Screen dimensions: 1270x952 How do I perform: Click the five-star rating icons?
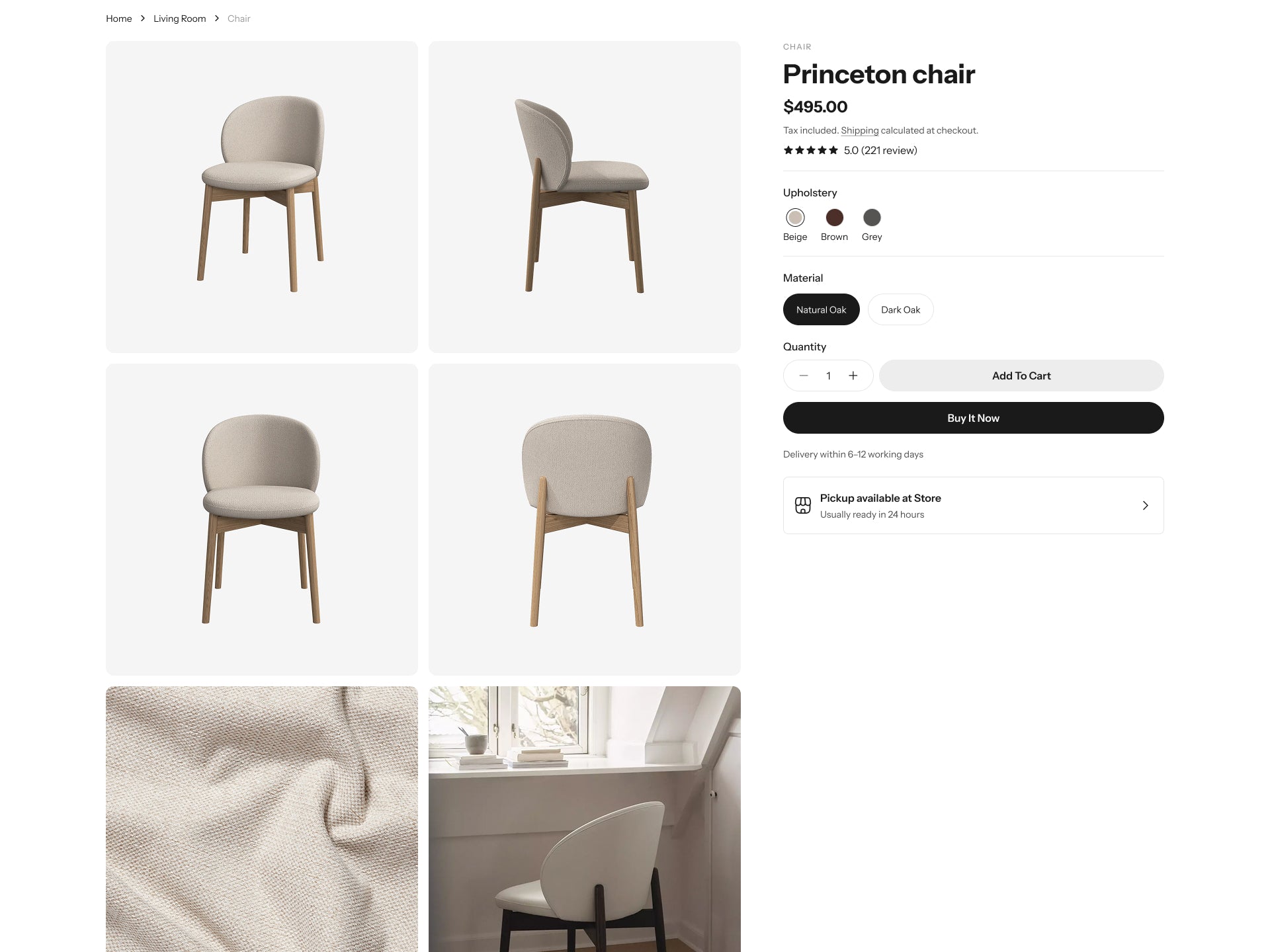pos(811,150)
